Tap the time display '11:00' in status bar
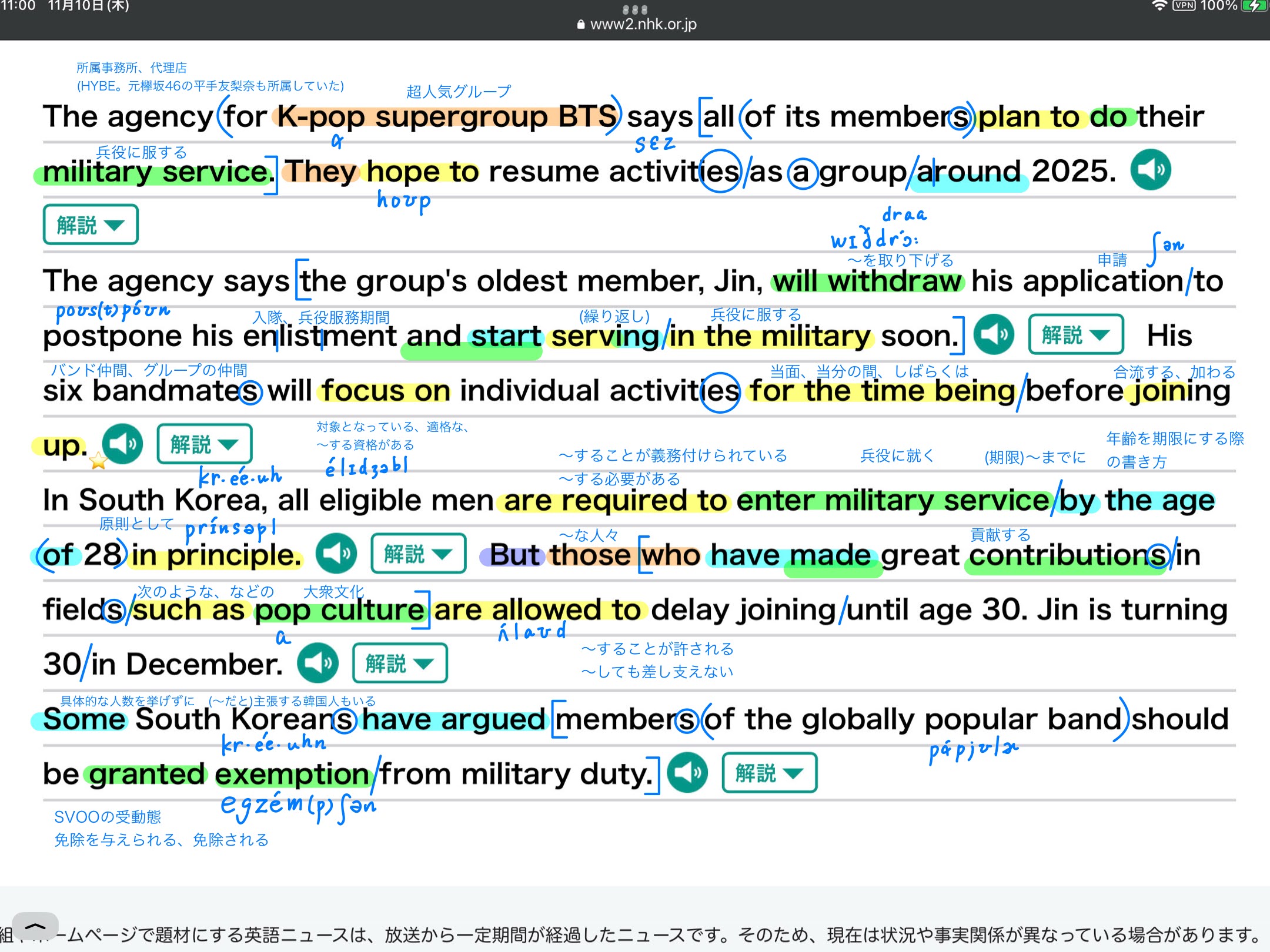1270x952 pixels. coord(18,6)
